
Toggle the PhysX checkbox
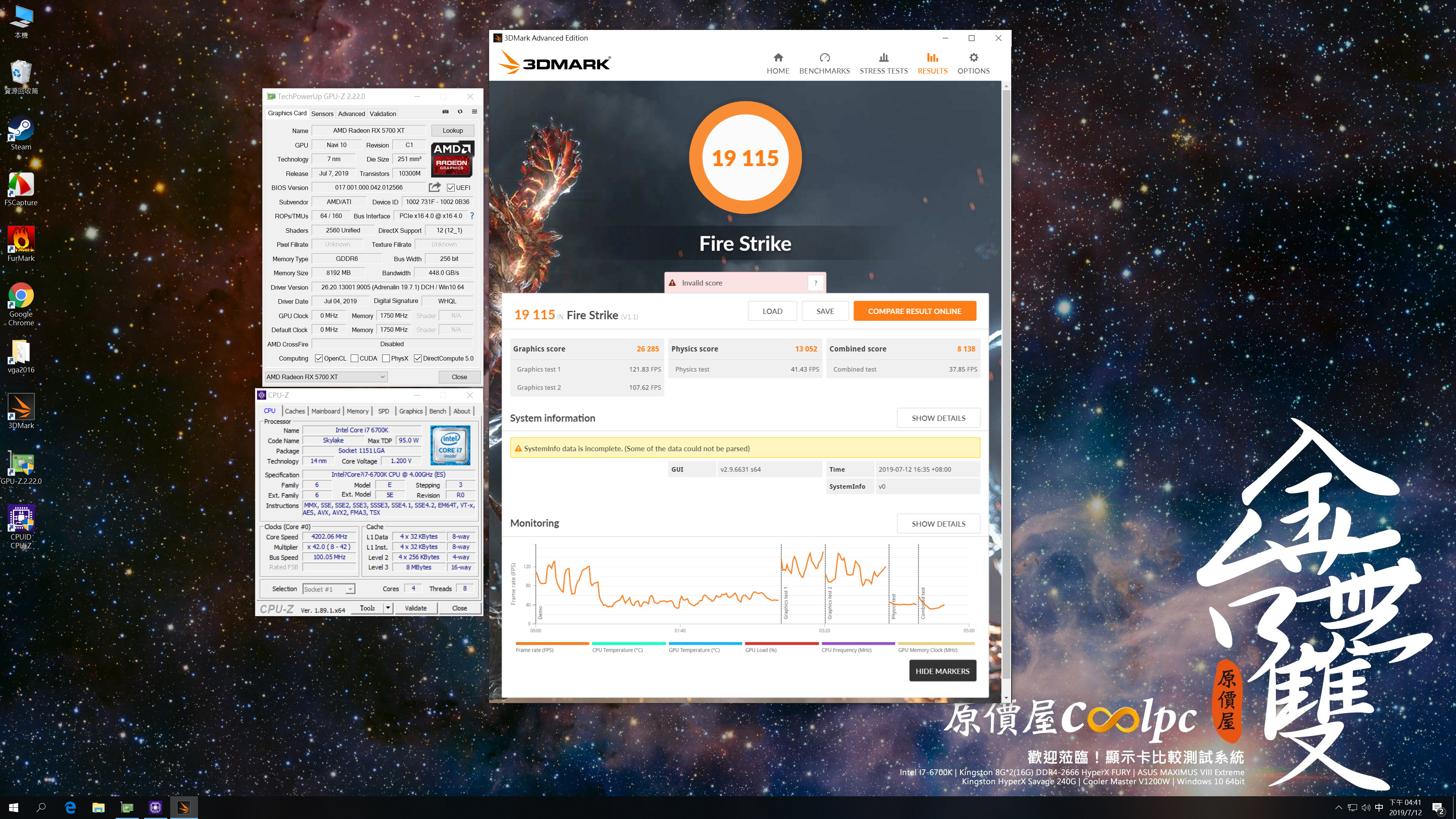click(386, 358)
